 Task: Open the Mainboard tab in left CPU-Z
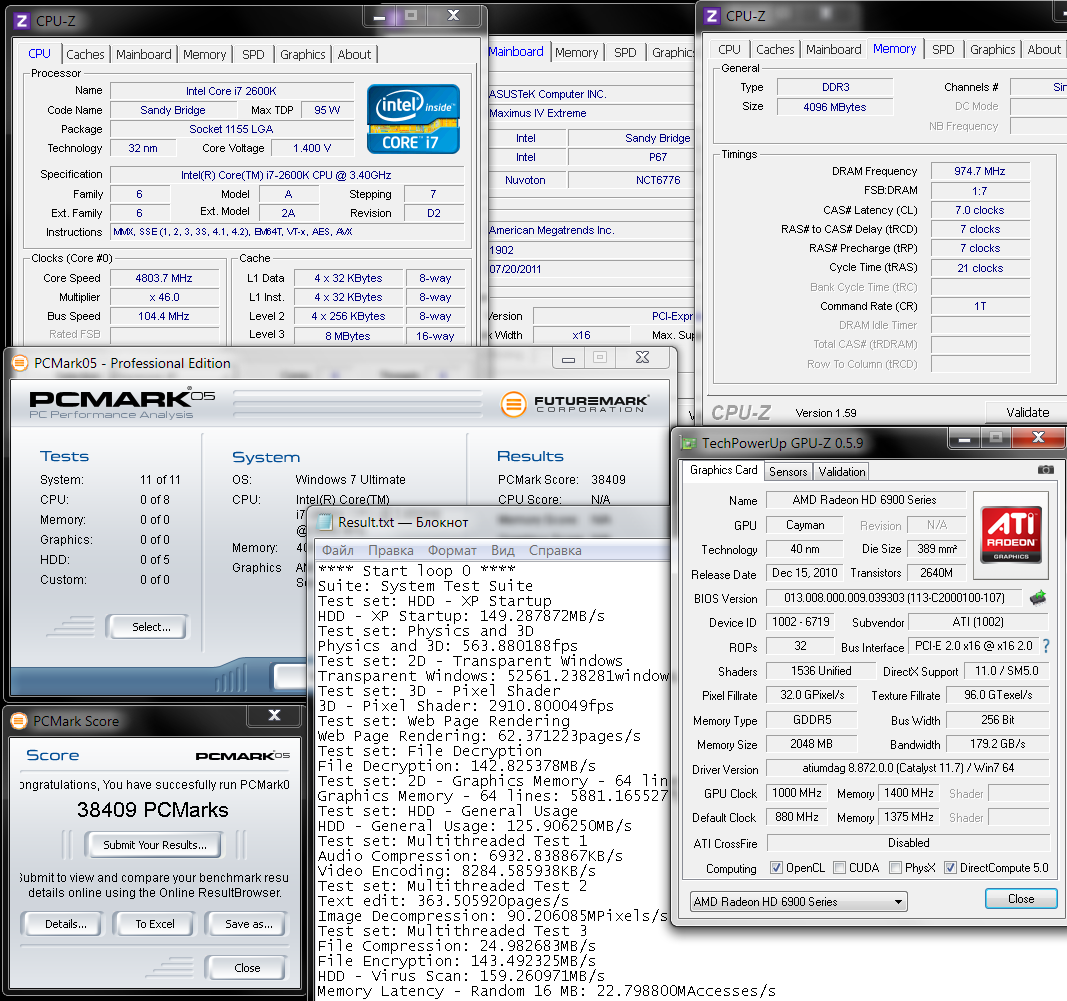(144, 54)
